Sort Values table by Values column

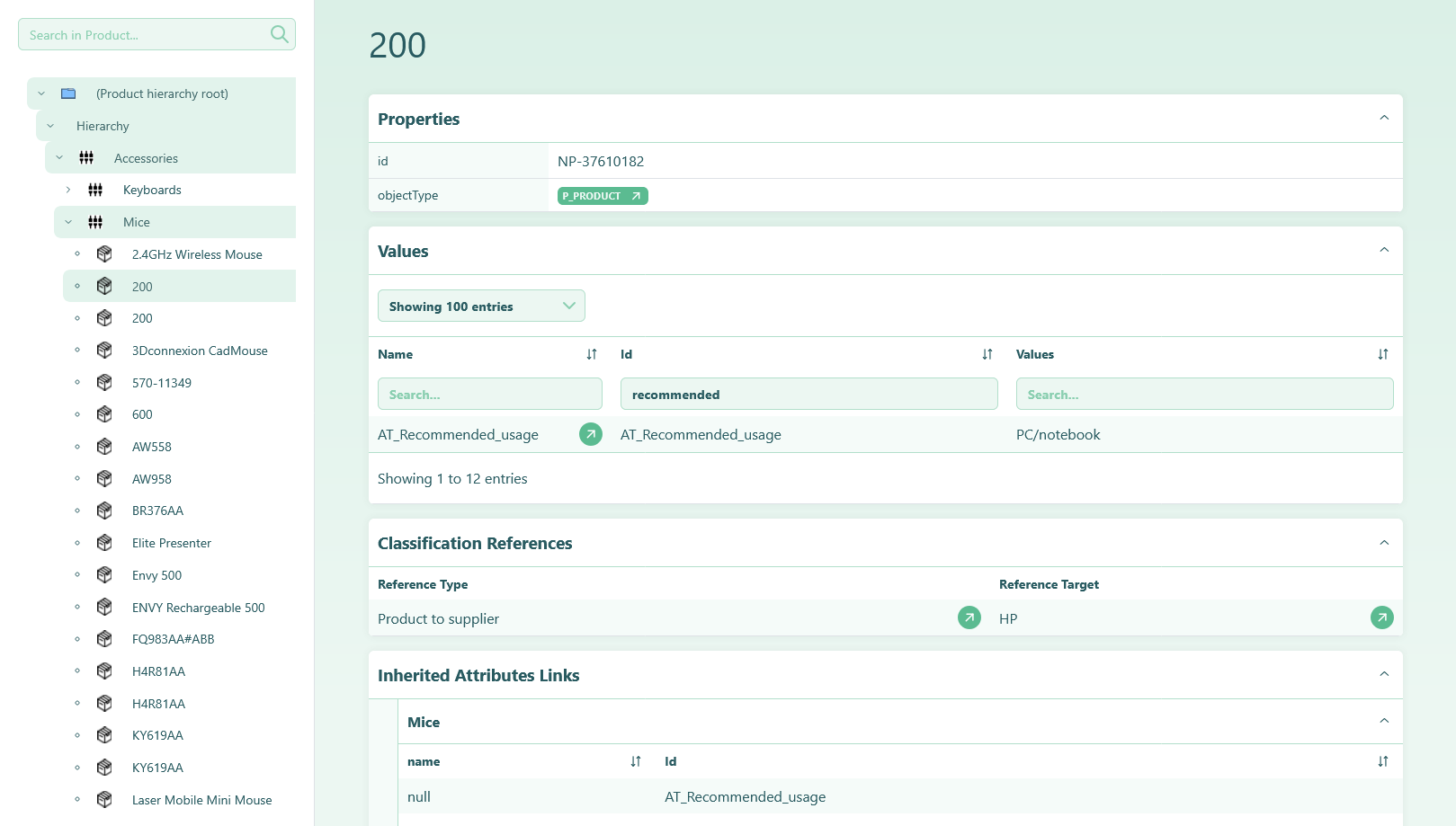point(1383,354)
